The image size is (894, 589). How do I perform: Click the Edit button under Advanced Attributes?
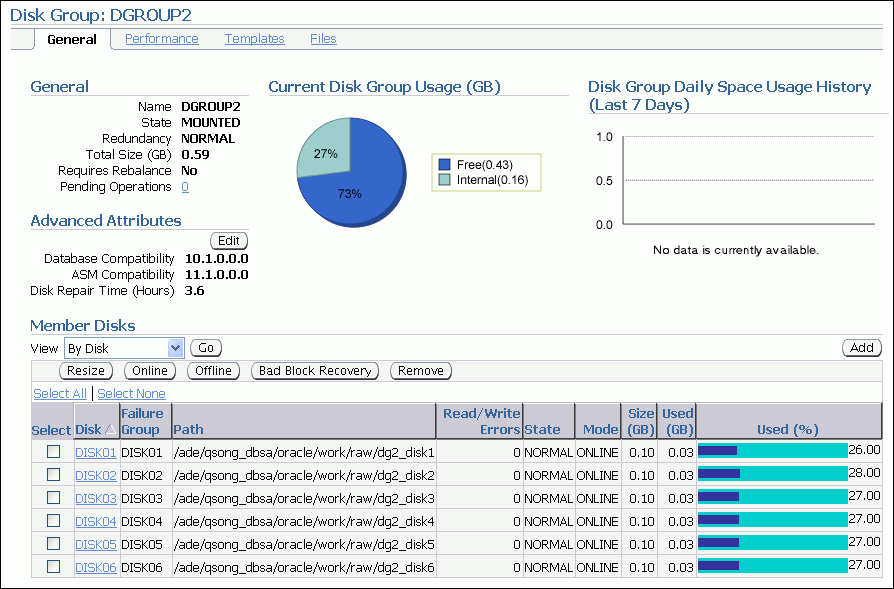pos(228,240)
